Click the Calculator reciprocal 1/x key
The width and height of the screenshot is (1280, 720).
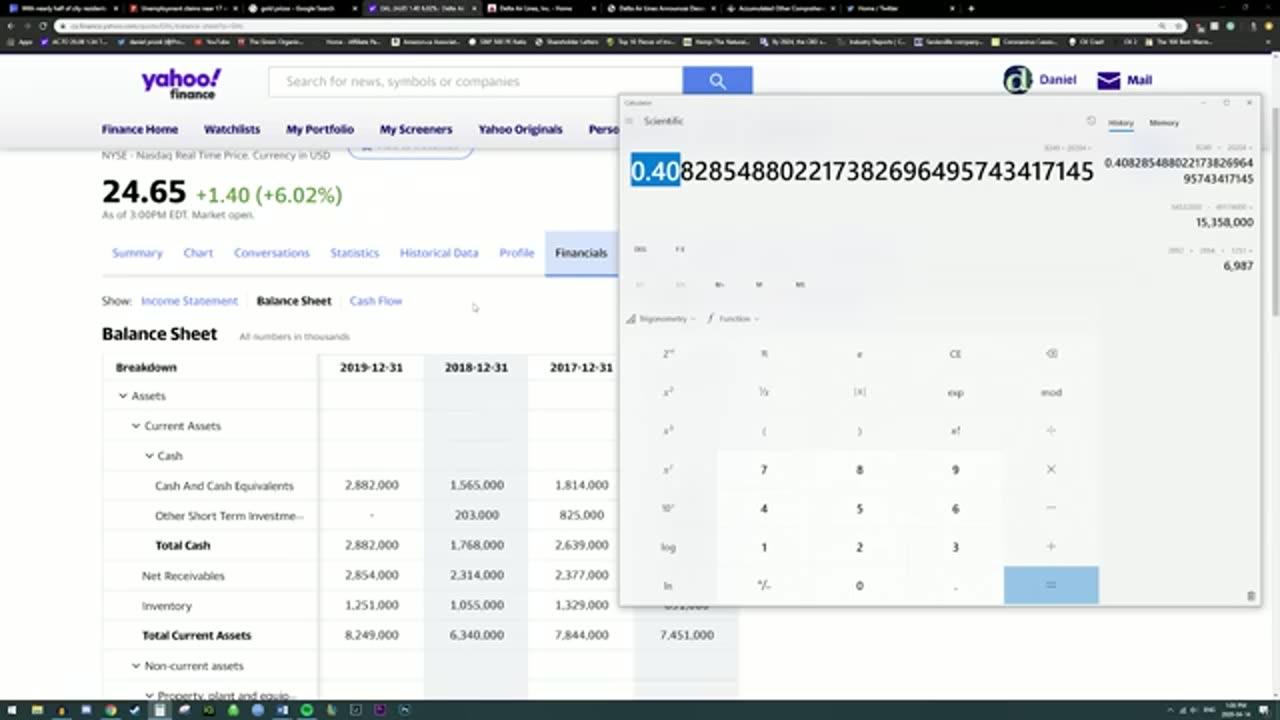click(x=764, y=393)
